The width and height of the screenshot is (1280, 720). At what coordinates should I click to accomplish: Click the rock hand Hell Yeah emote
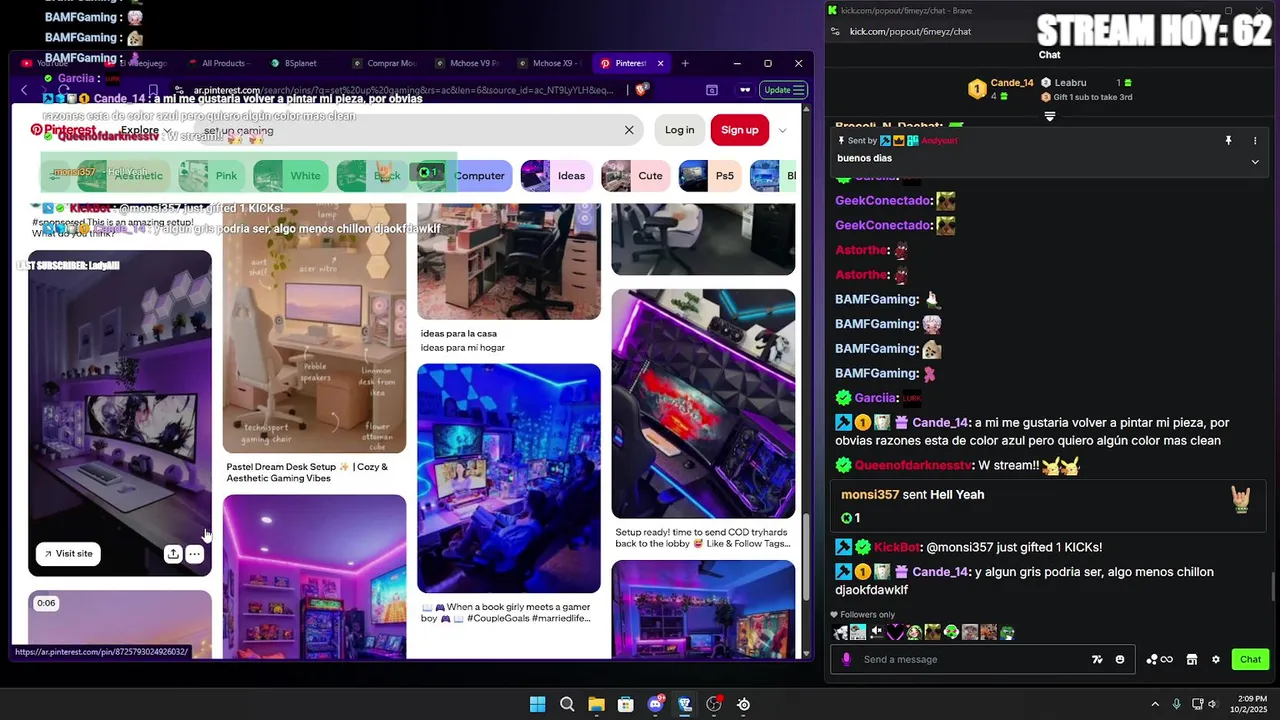[x=1241, y=499]
